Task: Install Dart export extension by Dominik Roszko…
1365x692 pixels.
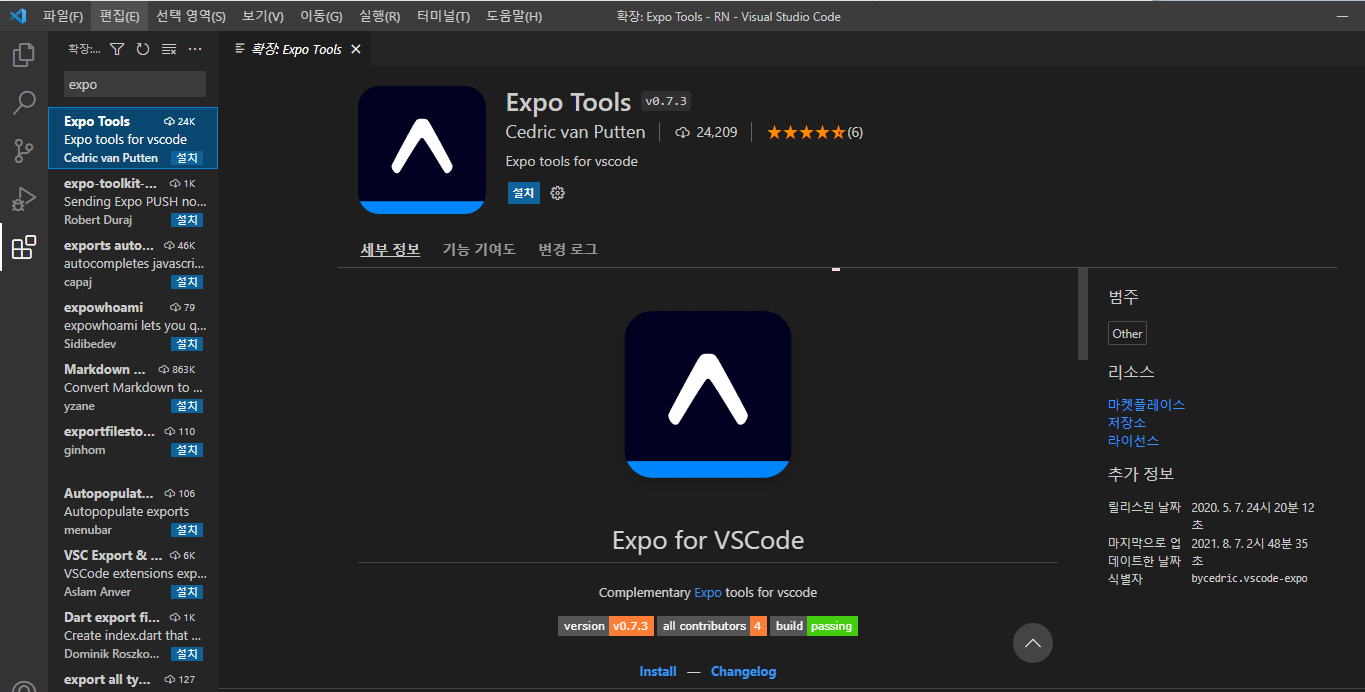Action: pyautogui.click(x=188, y=654)
